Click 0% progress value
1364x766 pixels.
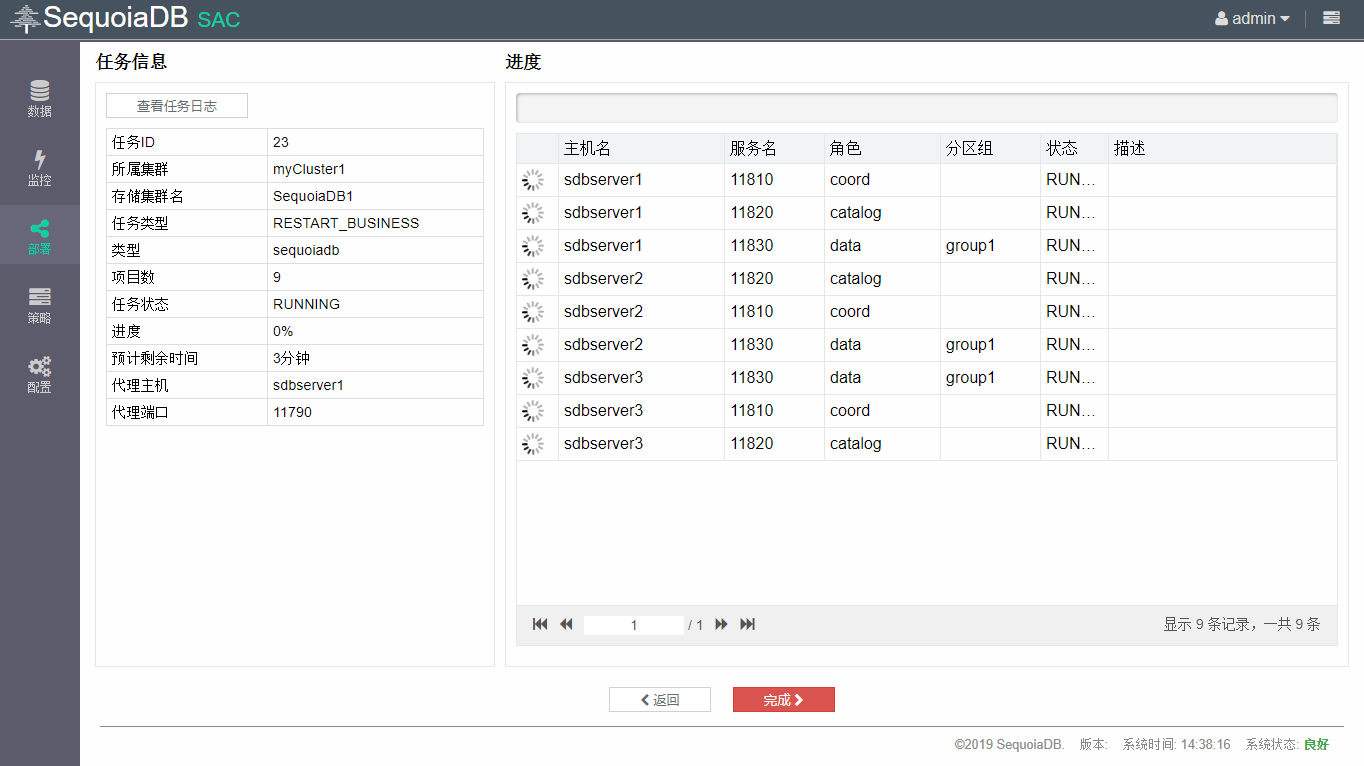point(283,331)
